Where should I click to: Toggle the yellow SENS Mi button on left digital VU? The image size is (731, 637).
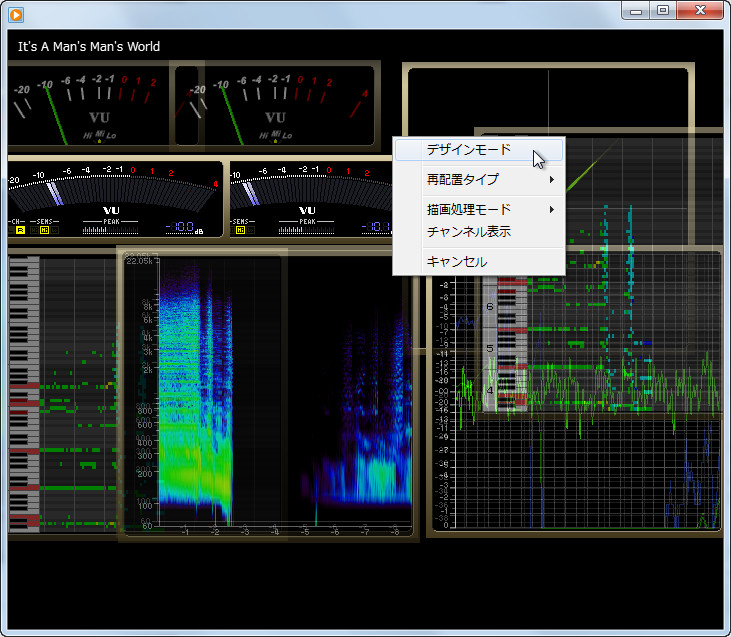(44, 230)
